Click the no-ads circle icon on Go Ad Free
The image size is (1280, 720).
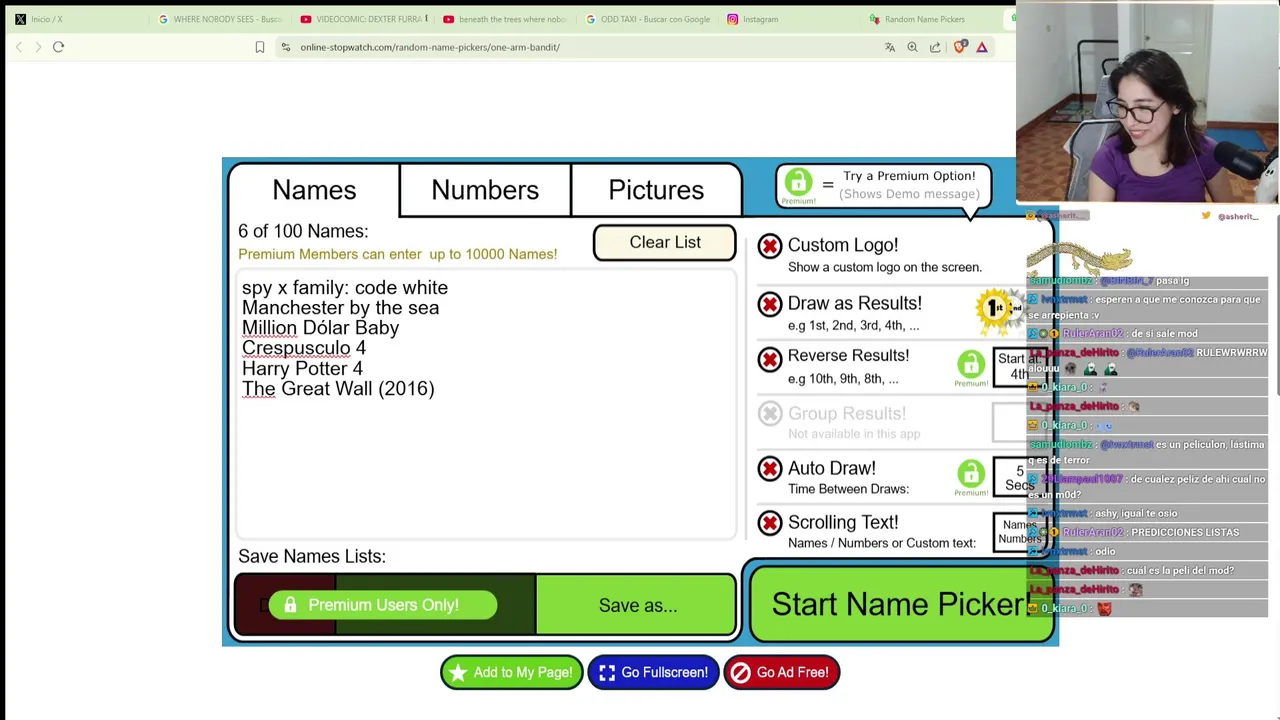point(740,673)
